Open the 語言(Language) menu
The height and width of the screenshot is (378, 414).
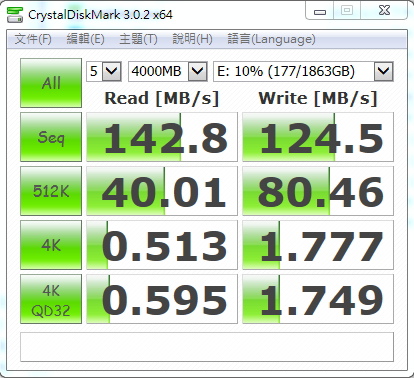click(271, 39)
